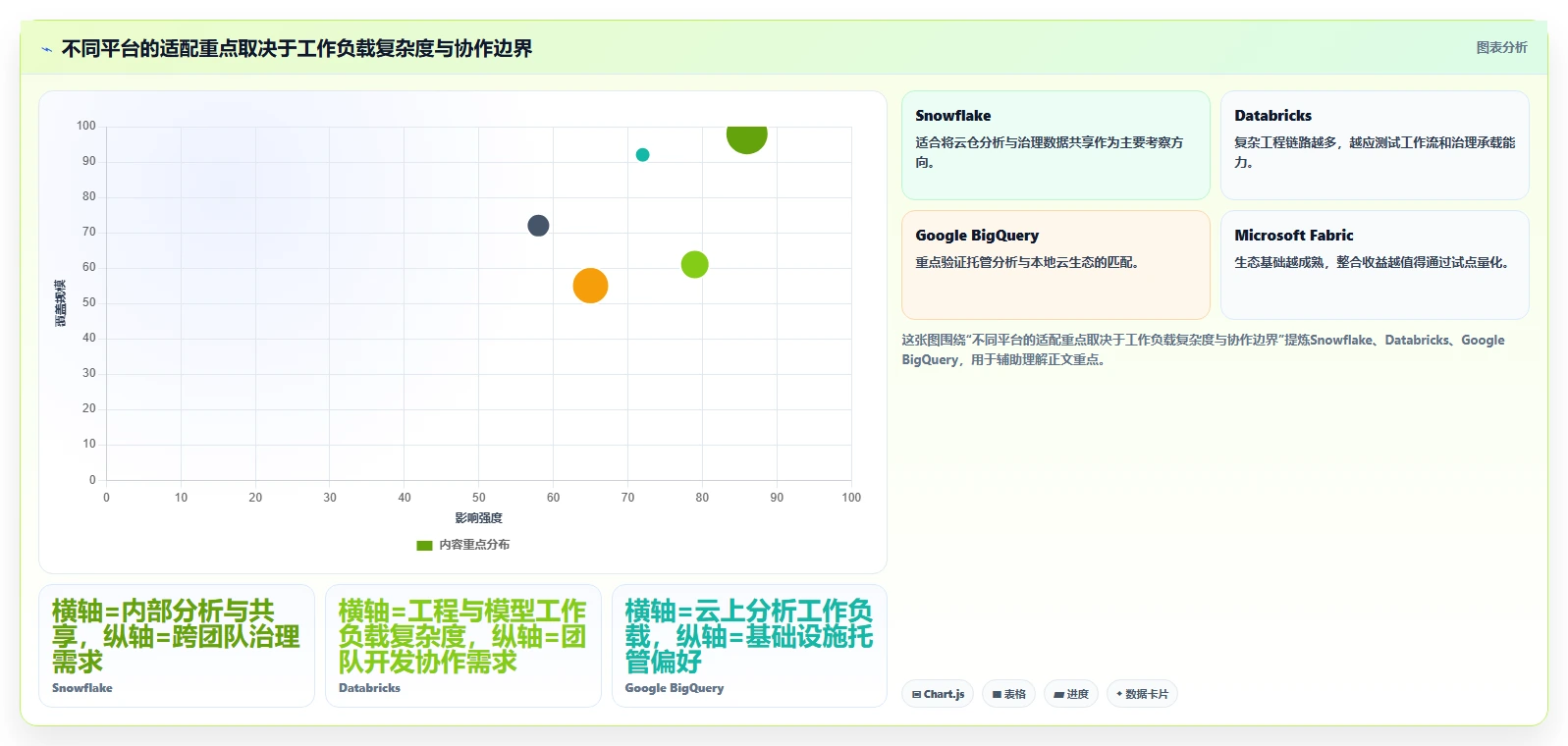Viewport: 1568px width, 746px height.
Task: Click the Snowflake caption under first card
Action: pos(82,688)
